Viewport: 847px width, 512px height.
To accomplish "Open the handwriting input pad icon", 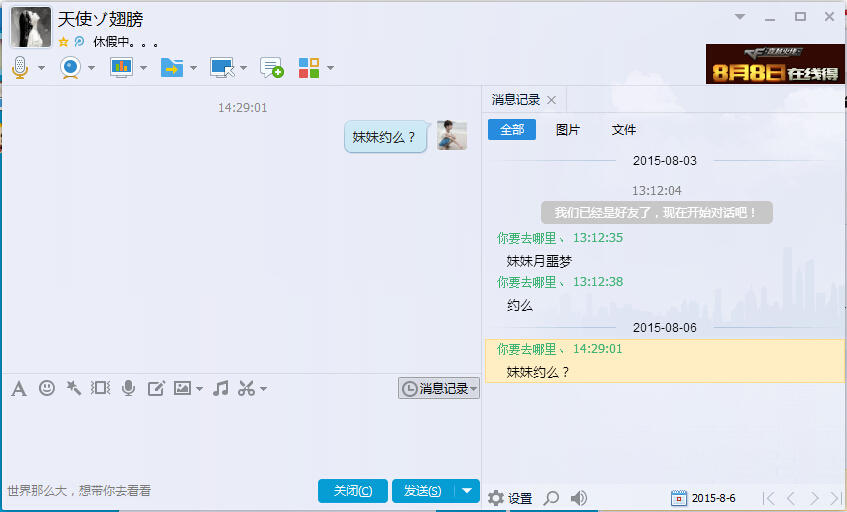I will [156, 388].
